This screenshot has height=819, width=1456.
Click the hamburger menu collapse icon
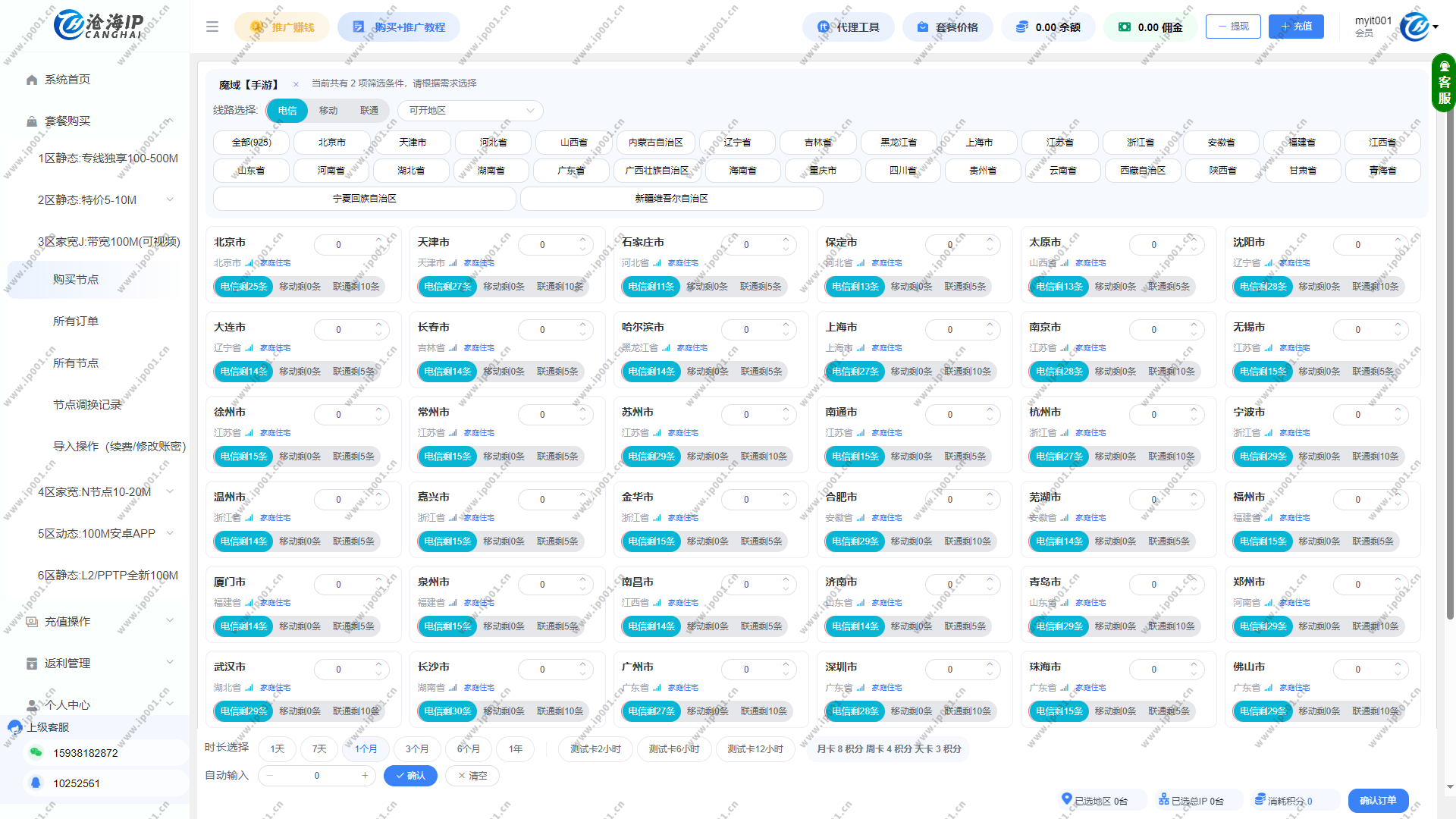[x=212, y=27]
